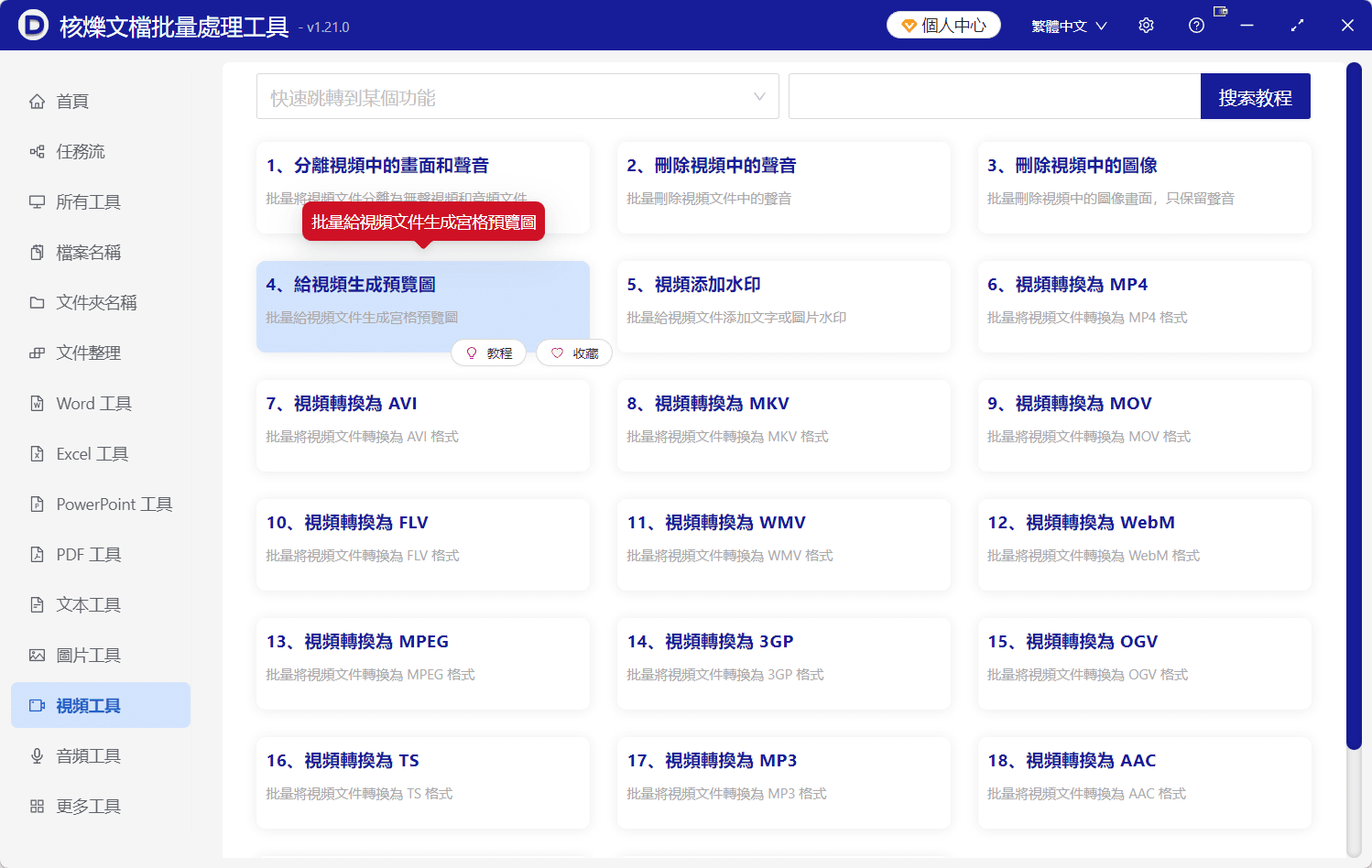1372x868 pixels.
Task: Open the PDF 工具 sidebar icon
Action: coord(35,554)
